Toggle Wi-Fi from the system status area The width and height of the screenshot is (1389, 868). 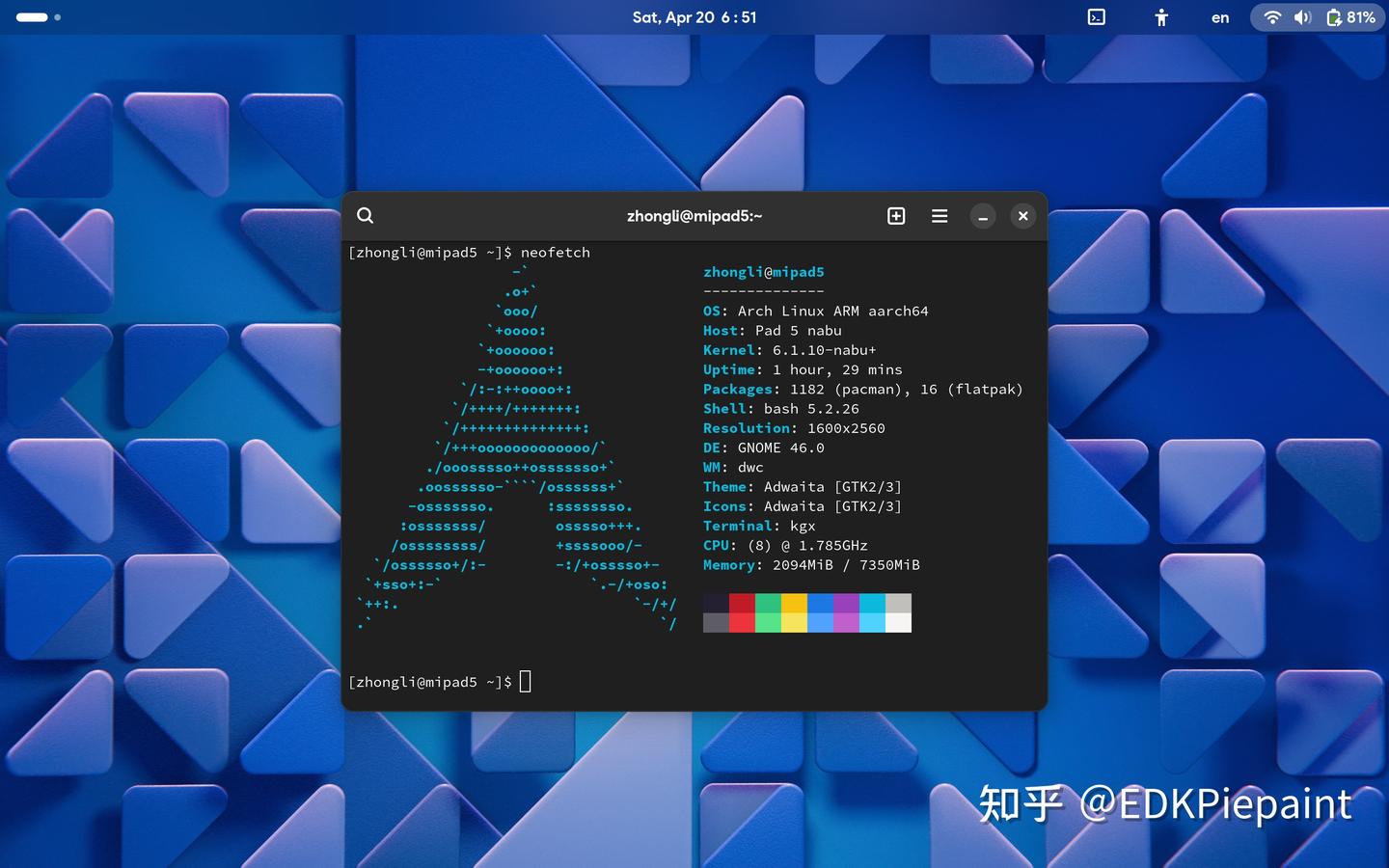(x=1272, y=16)
